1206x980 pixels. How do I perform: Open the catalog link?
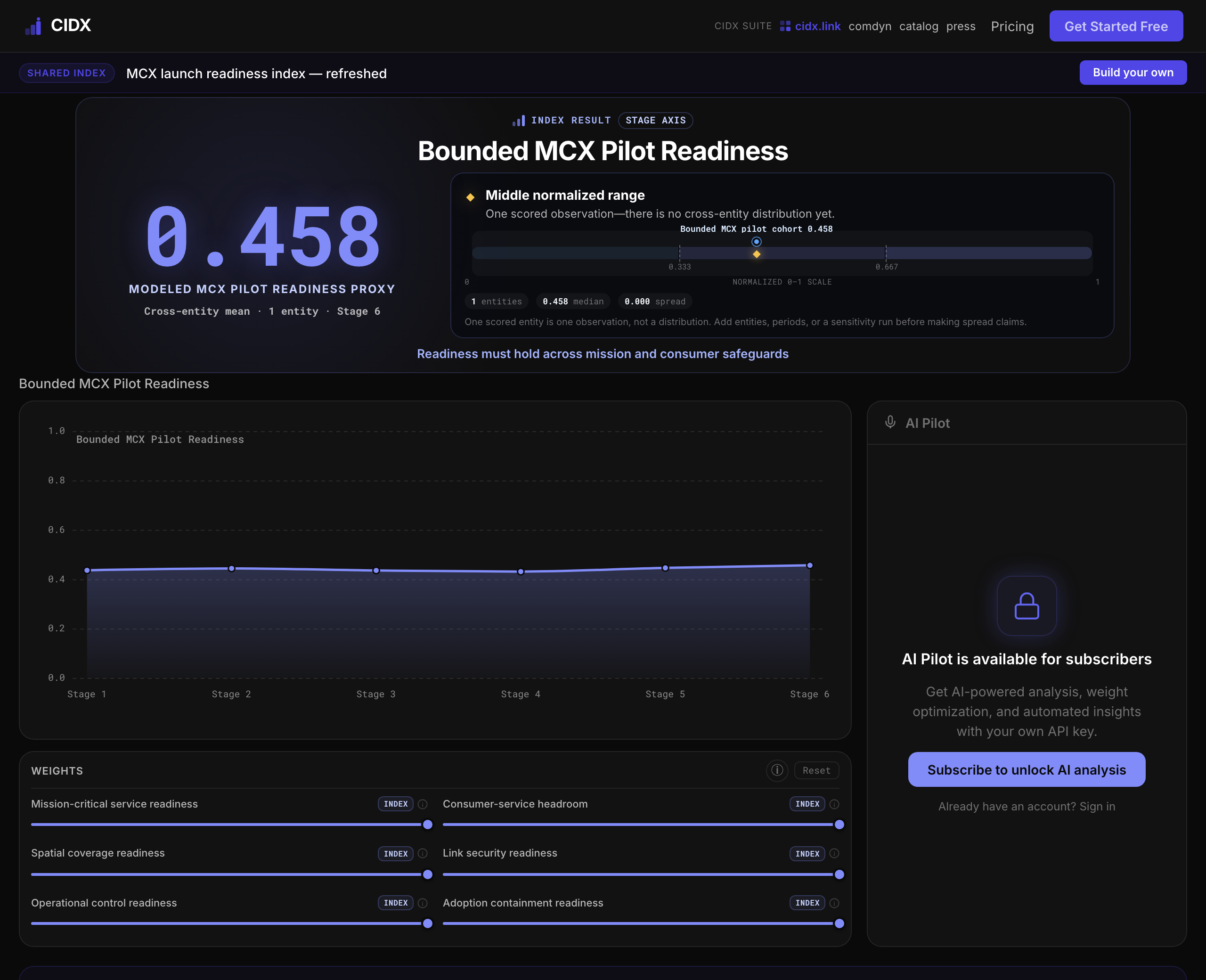tap(918, 26)
